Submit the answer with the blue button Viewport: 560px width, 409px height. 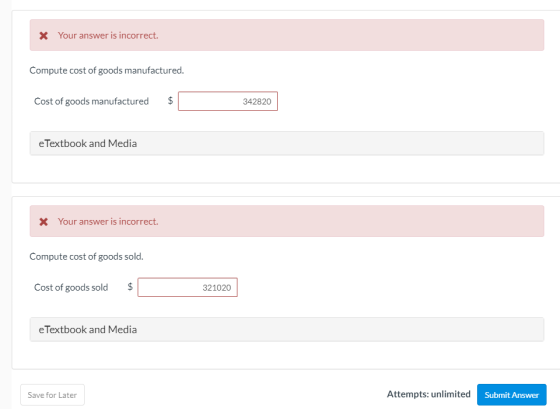(511, 395)
